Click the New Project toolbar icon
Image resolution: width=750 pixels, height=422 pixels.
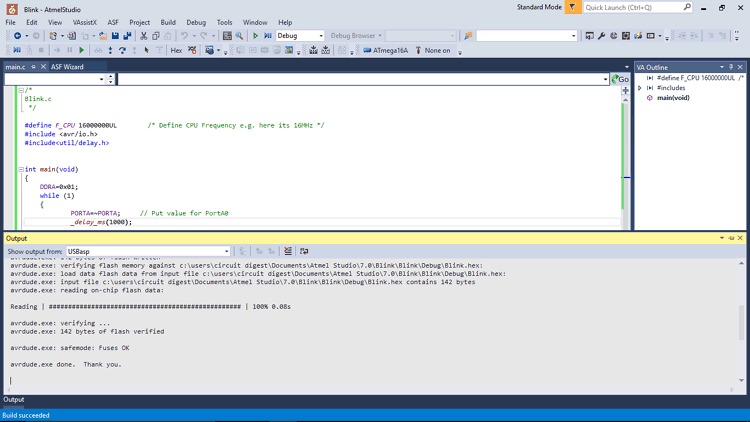(53, 36)
